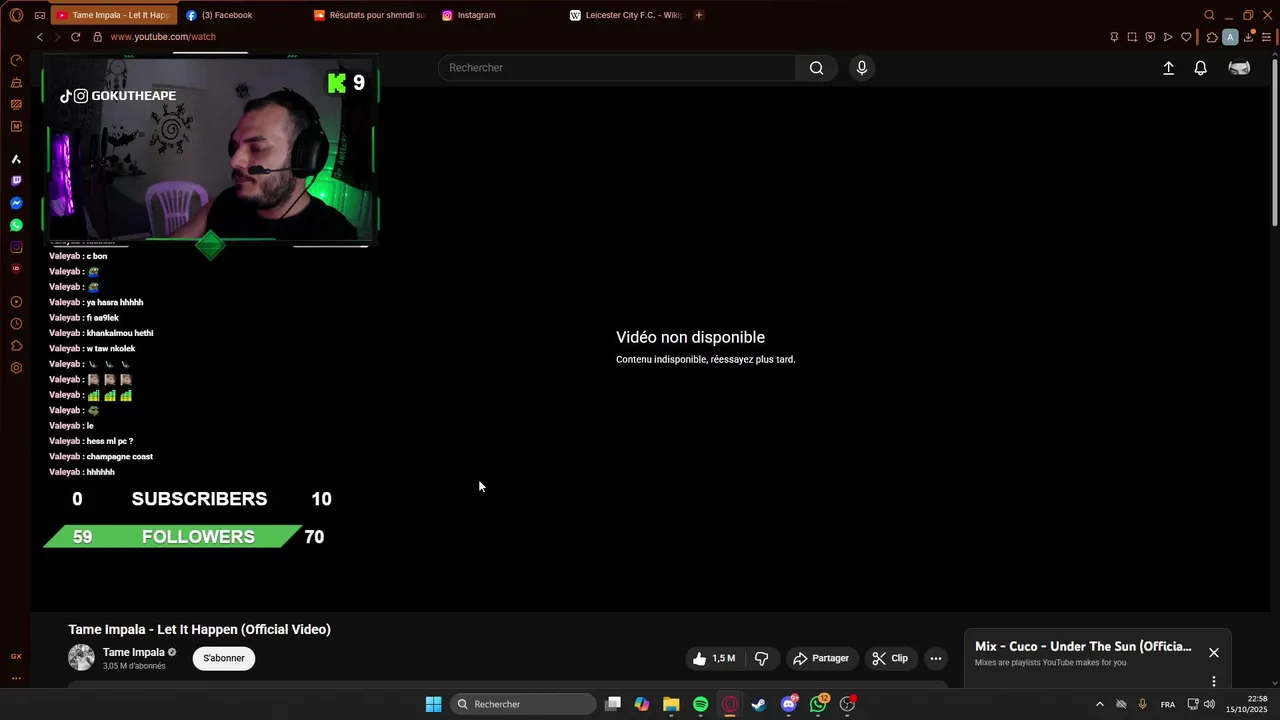Create a clip with the Clip button
The image size is (1280, 720).
[x=890, y=658]
